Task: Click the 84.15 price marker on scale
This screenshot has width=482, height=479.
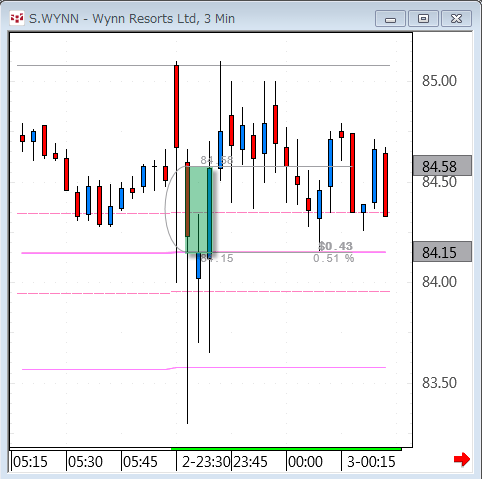Action: [442, 252]
